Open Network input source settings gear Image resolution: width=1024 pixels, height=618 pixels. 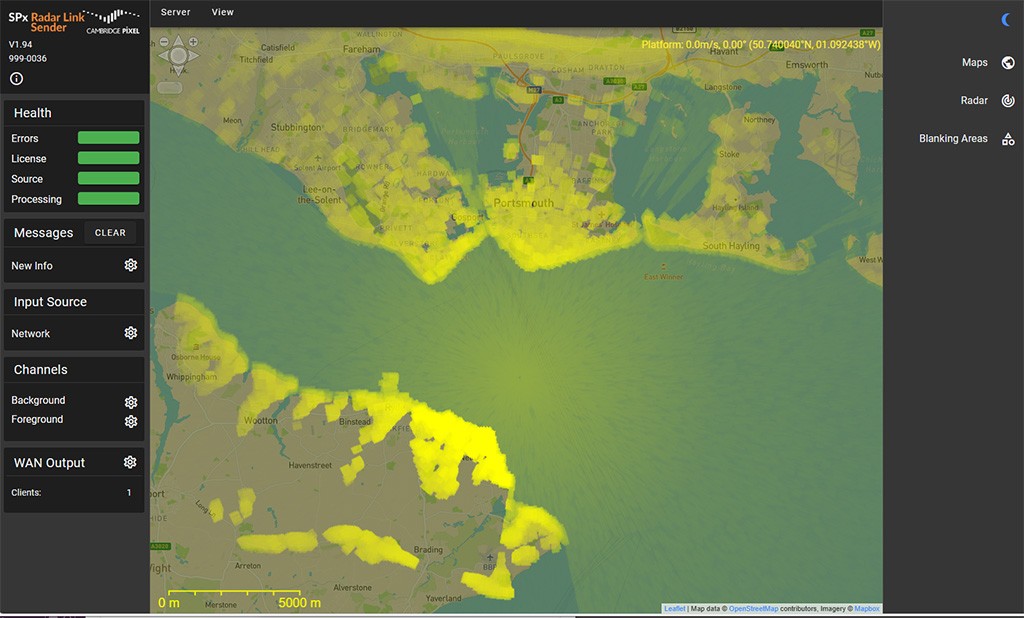pos(130,333)
